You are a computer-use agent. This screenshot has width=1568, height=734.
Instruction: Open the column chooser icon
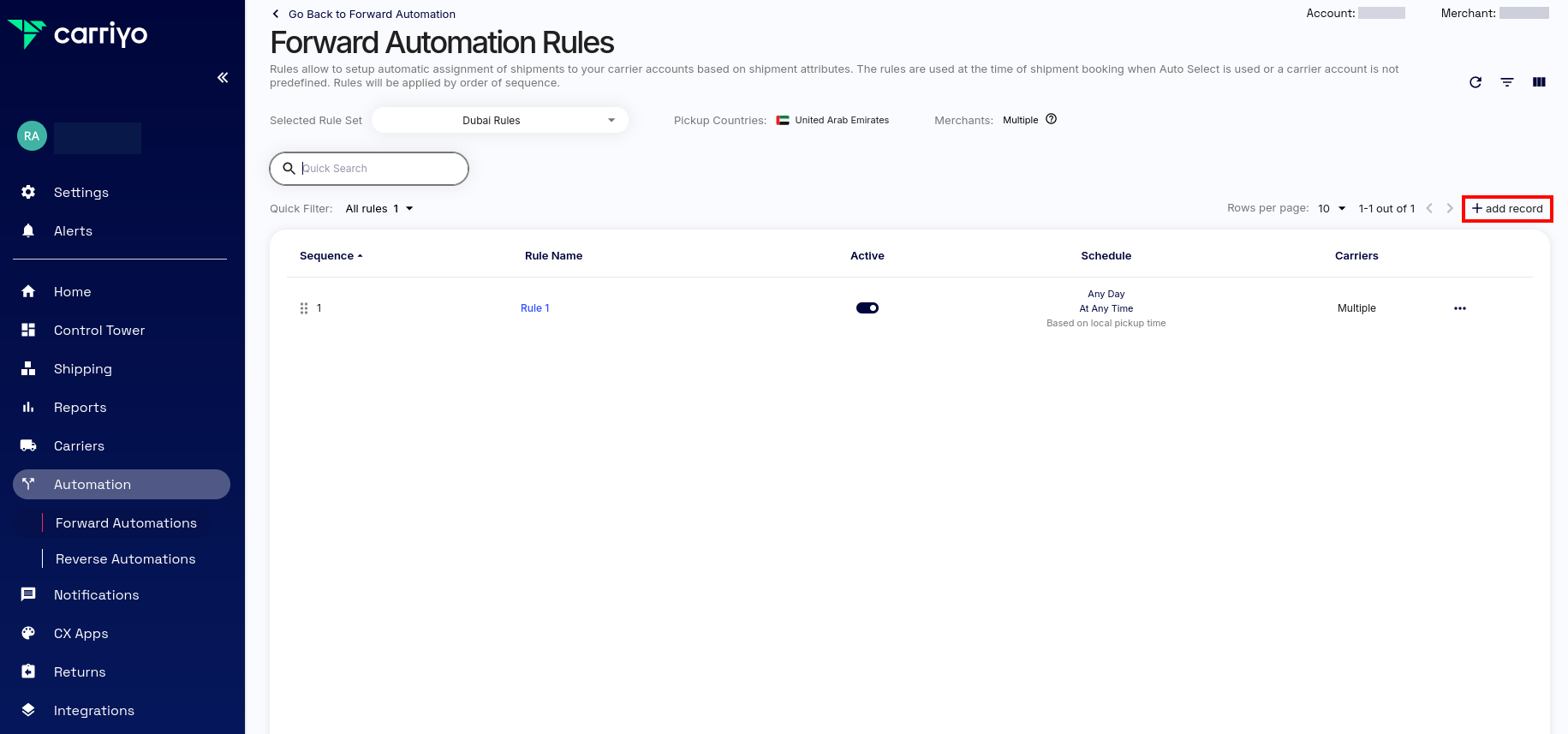(1539, 82)
